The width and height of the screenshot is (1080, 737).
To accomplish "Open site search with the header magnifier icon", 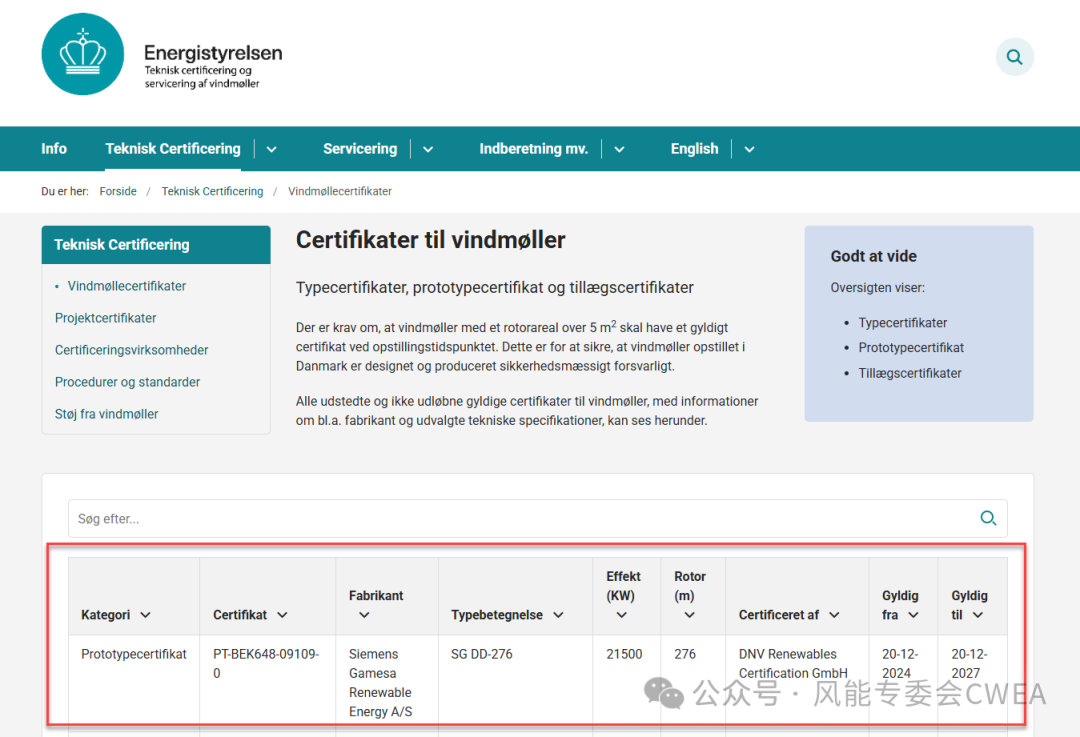I will [1015, 57].
